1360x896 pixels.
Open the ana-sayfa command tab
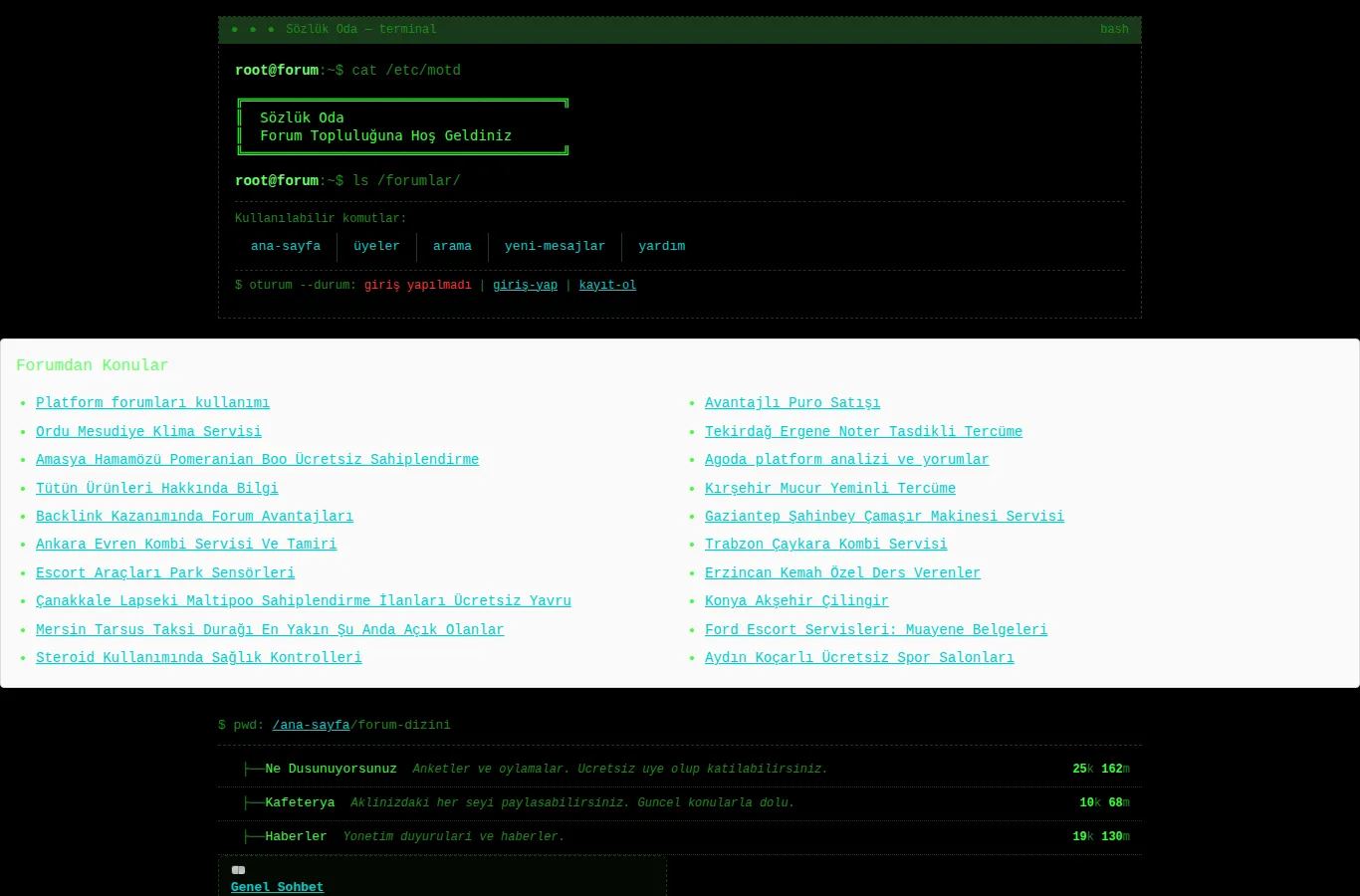click(286, 246)
